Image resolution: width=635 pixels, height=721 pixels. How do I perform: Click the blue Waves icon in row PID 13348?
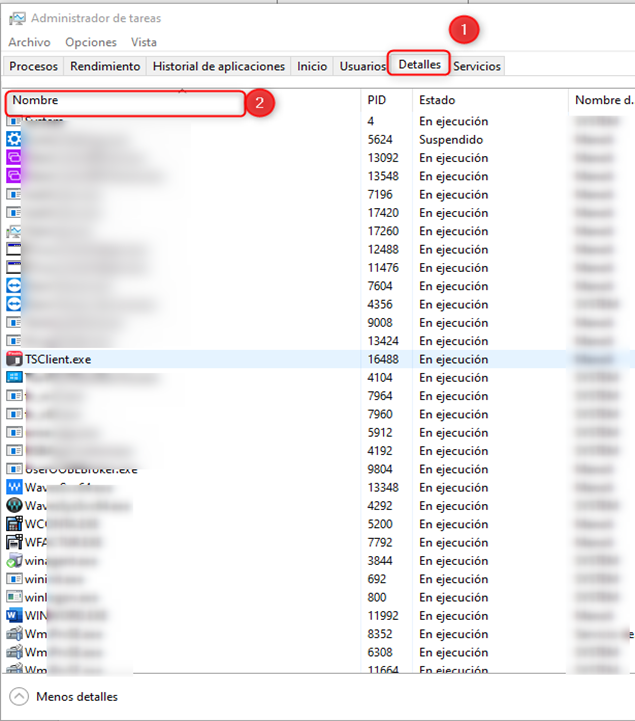tap(14, 487)
